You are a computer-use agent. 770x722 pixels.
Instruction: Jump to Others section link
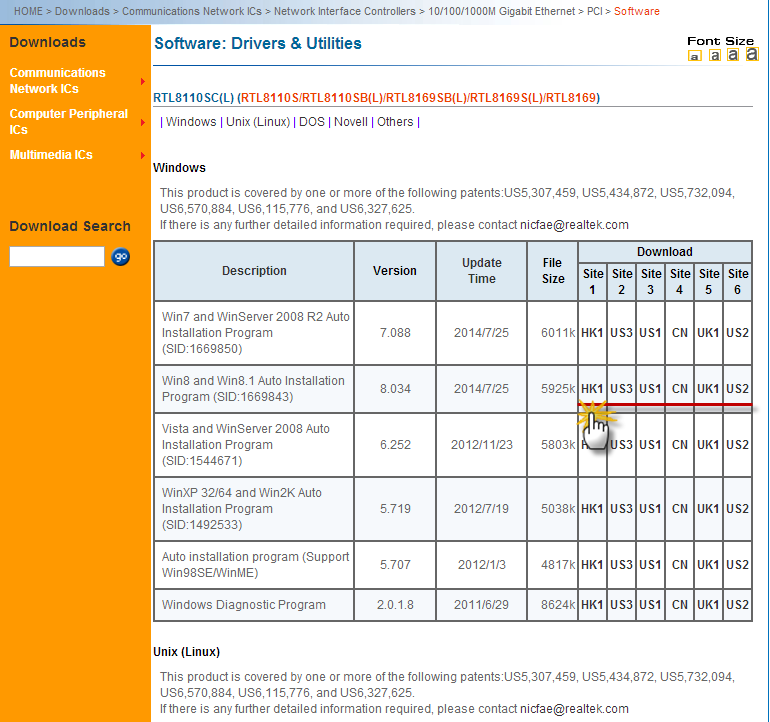coord(395,122)
